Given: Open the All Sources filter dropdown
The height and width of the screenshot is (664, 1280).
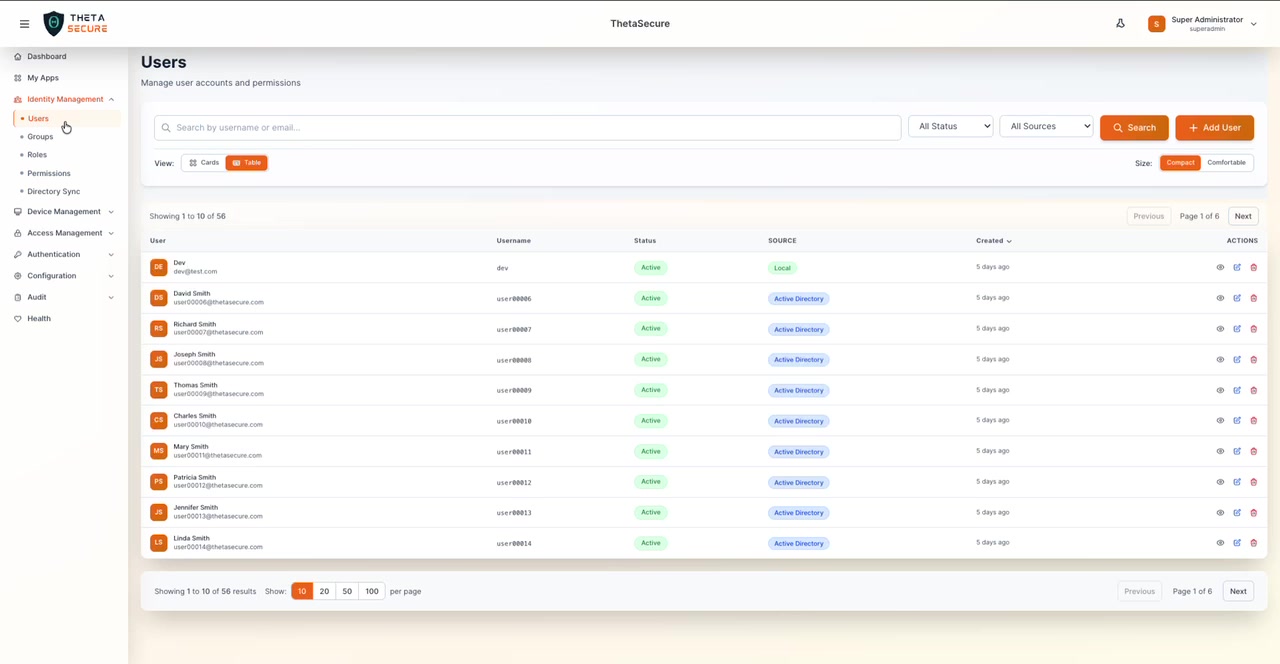Looking at the screenshot, I should (x=1046, y=126).
